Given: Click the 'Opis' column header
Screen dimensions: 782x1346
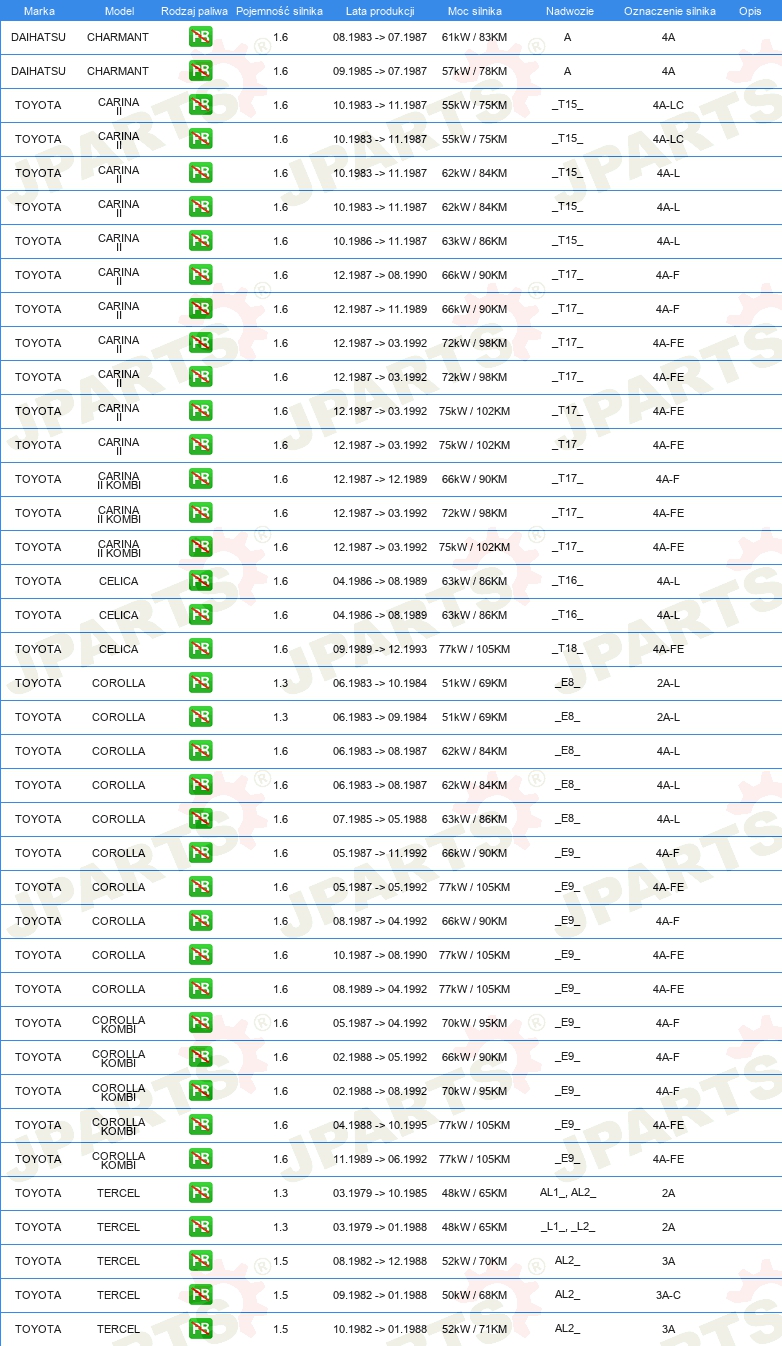Looking at the screenshot, I should pos(749,11).
